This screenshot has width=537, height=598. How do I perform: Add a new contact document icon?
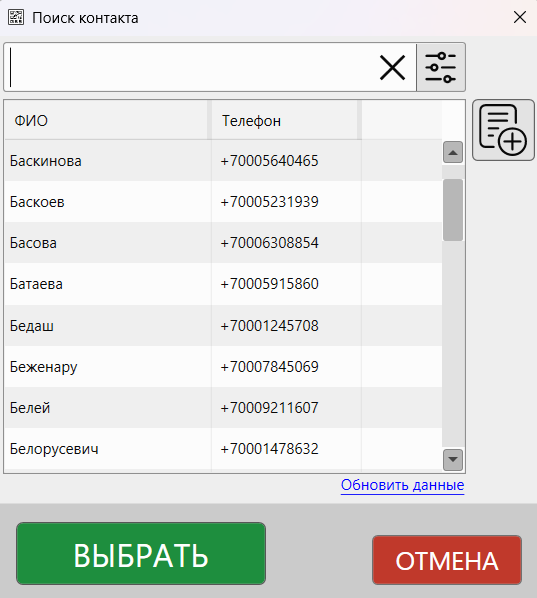pyautogui.click(x=503, y=130)
